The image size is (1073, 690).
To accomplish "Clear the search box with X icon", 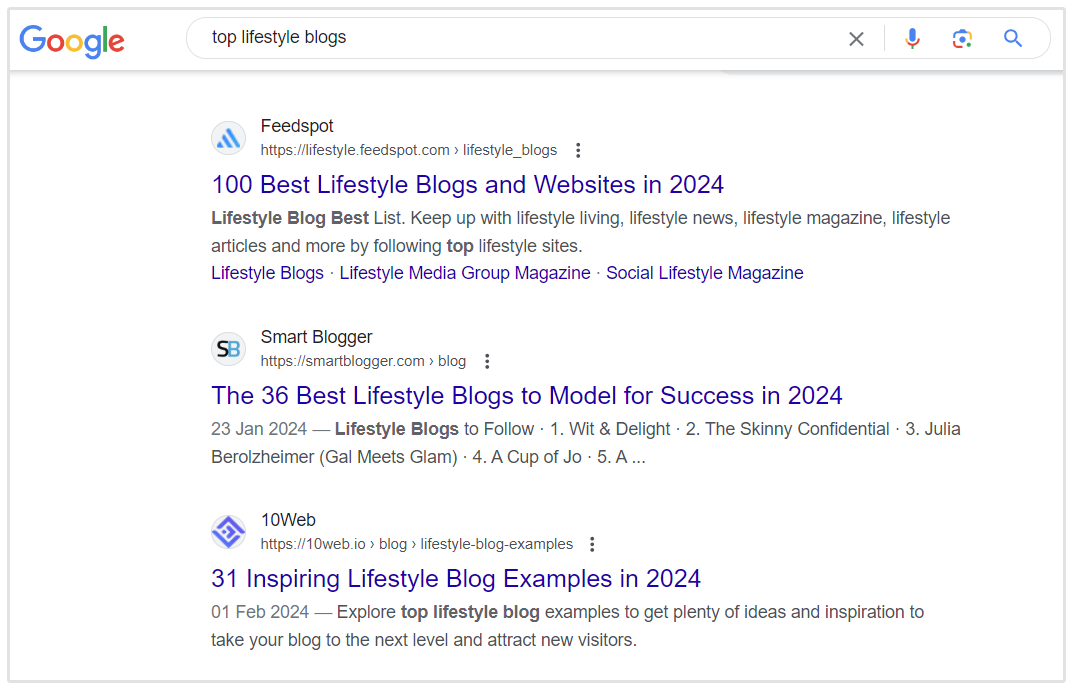I will coord(856,39).
